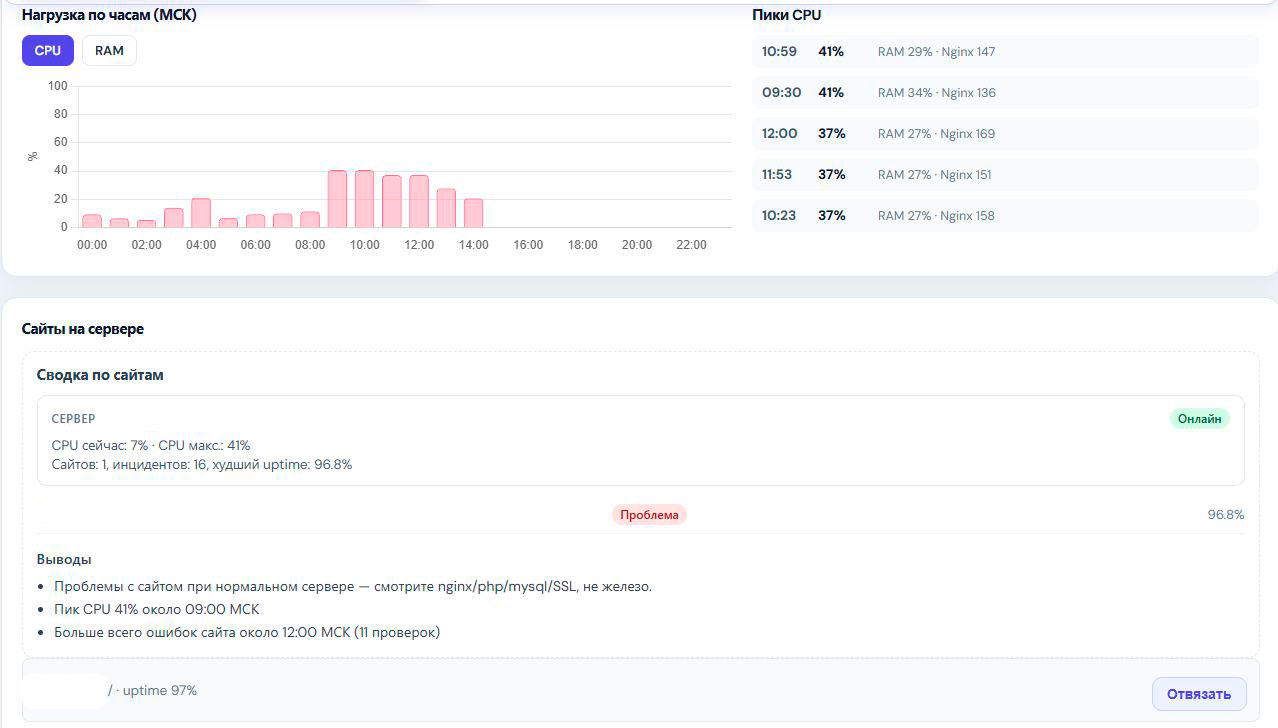Click the 'Нагрузка по часам (МСК)' heading
Screen dimensions: 1278x728
pos(109,15)
